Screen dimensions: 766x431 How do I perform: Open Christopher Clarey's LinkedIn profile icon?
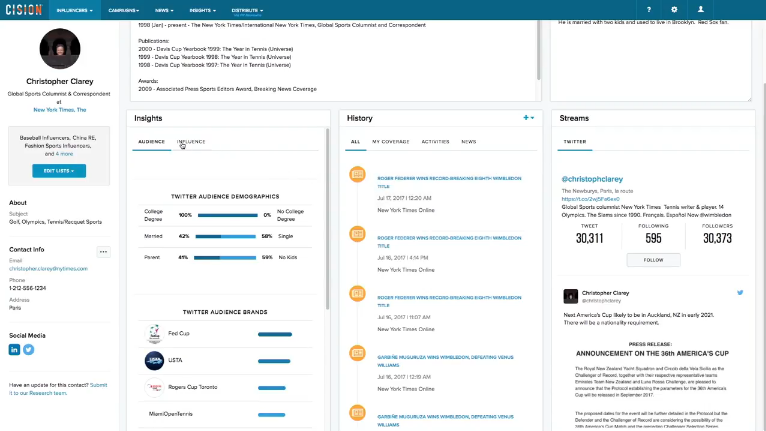(x=14, y=349)
